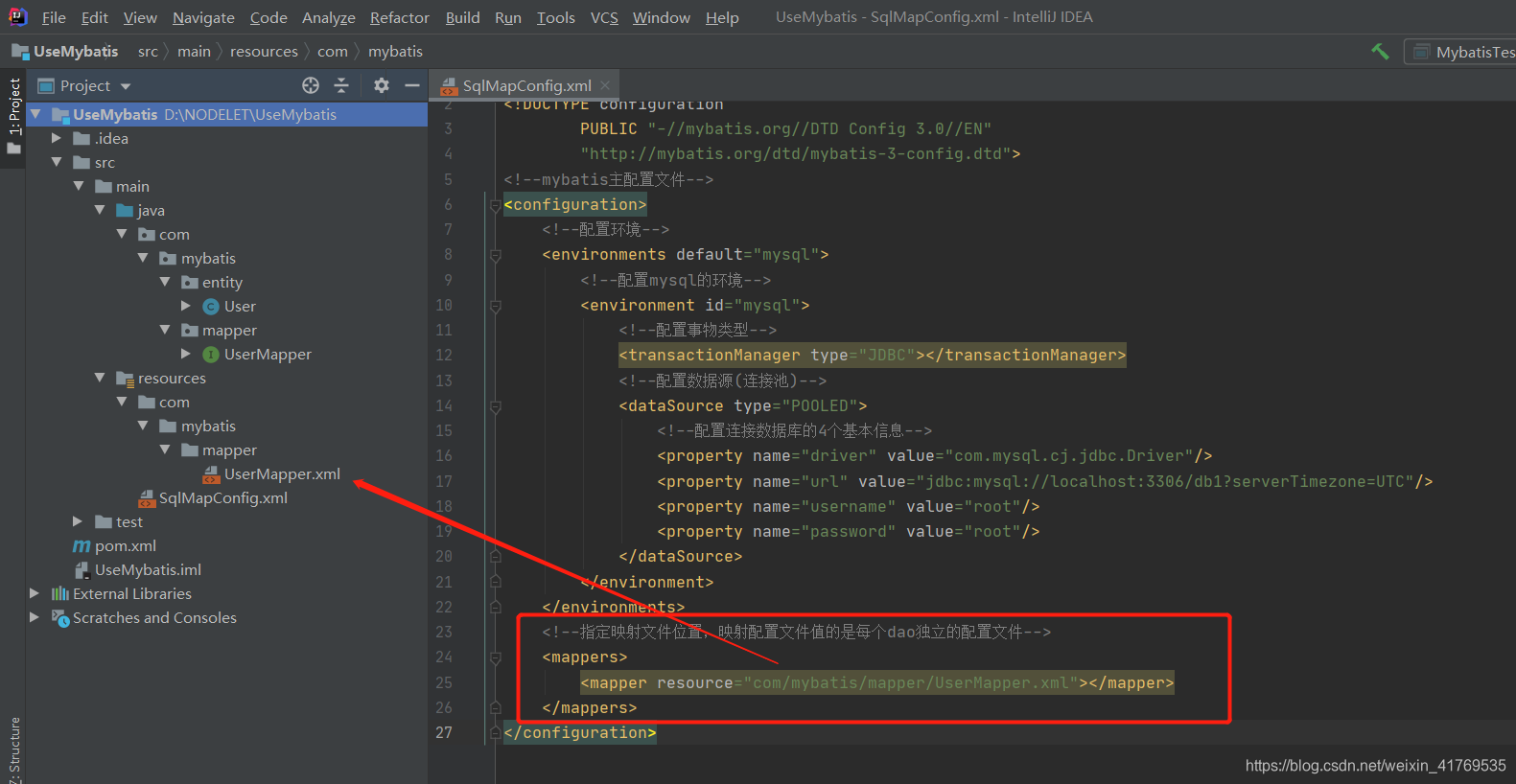Screen dimensions: 1516x784
Task: Click line number 27 in gutter
Action: [x=444, y=732]
